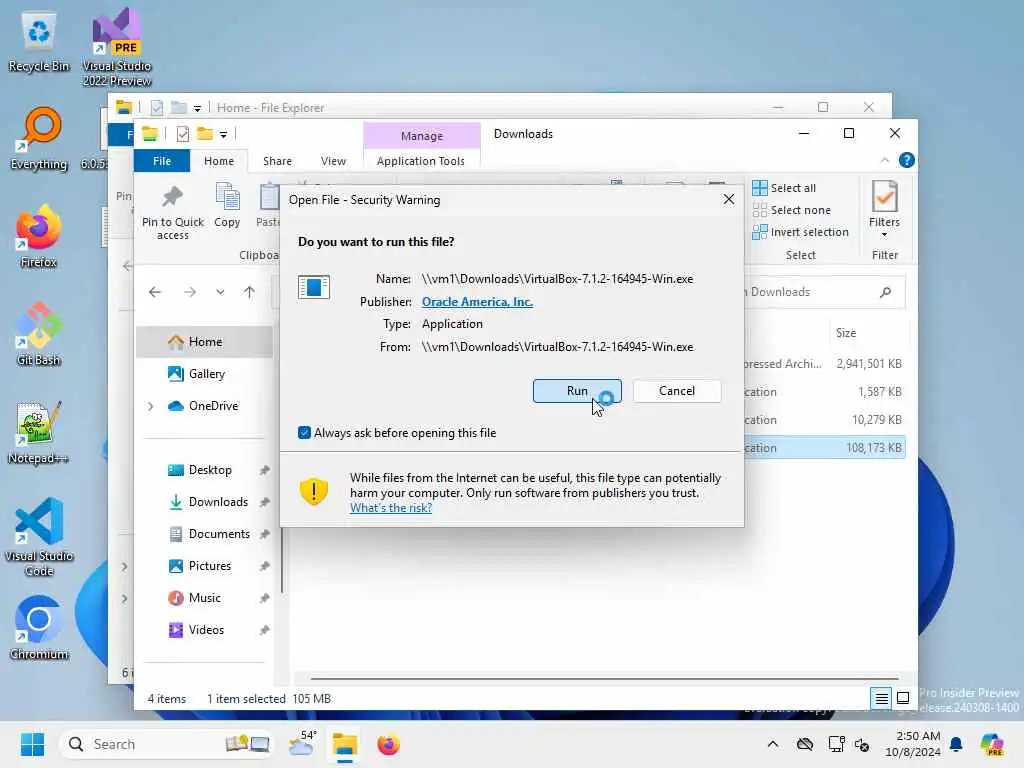1024x768 pixels.
Task: Select the Manage contextual tab
Action: [x=421, y=136]
